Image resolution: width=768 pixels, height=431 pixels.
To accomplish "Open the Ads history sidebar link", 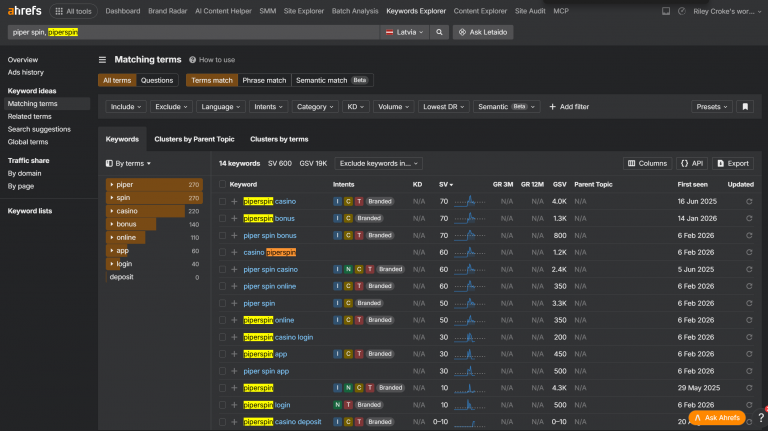I will [x=25, y=72].
